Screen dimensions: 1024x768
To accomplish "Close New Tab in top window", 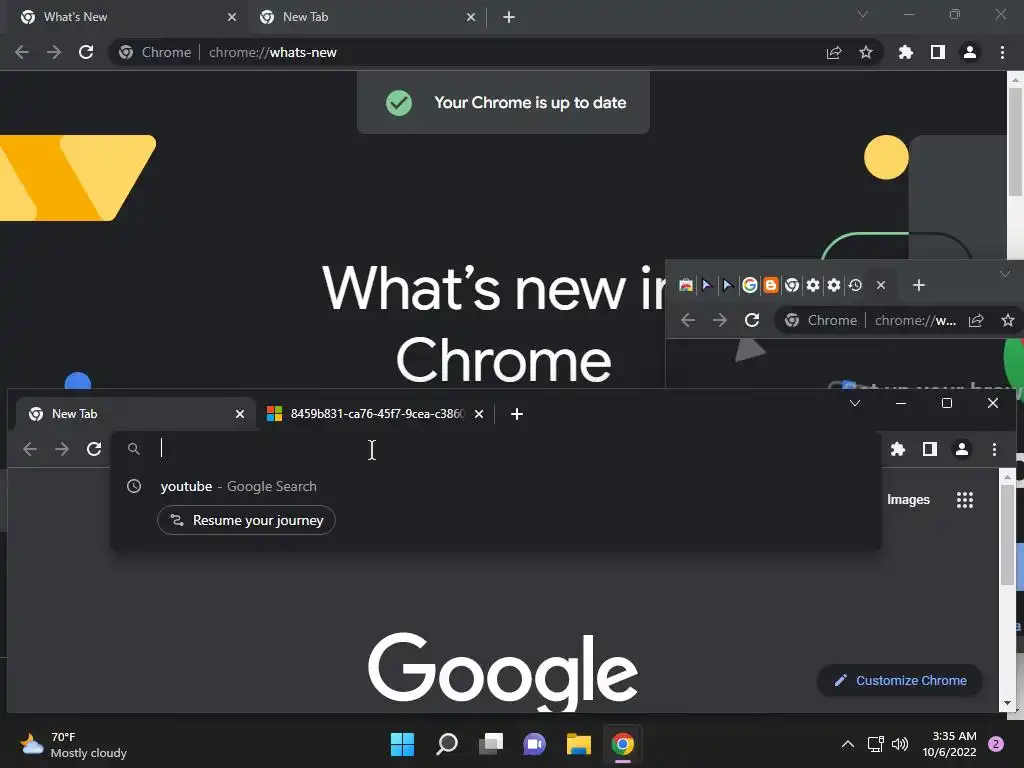I will point(471,17).
